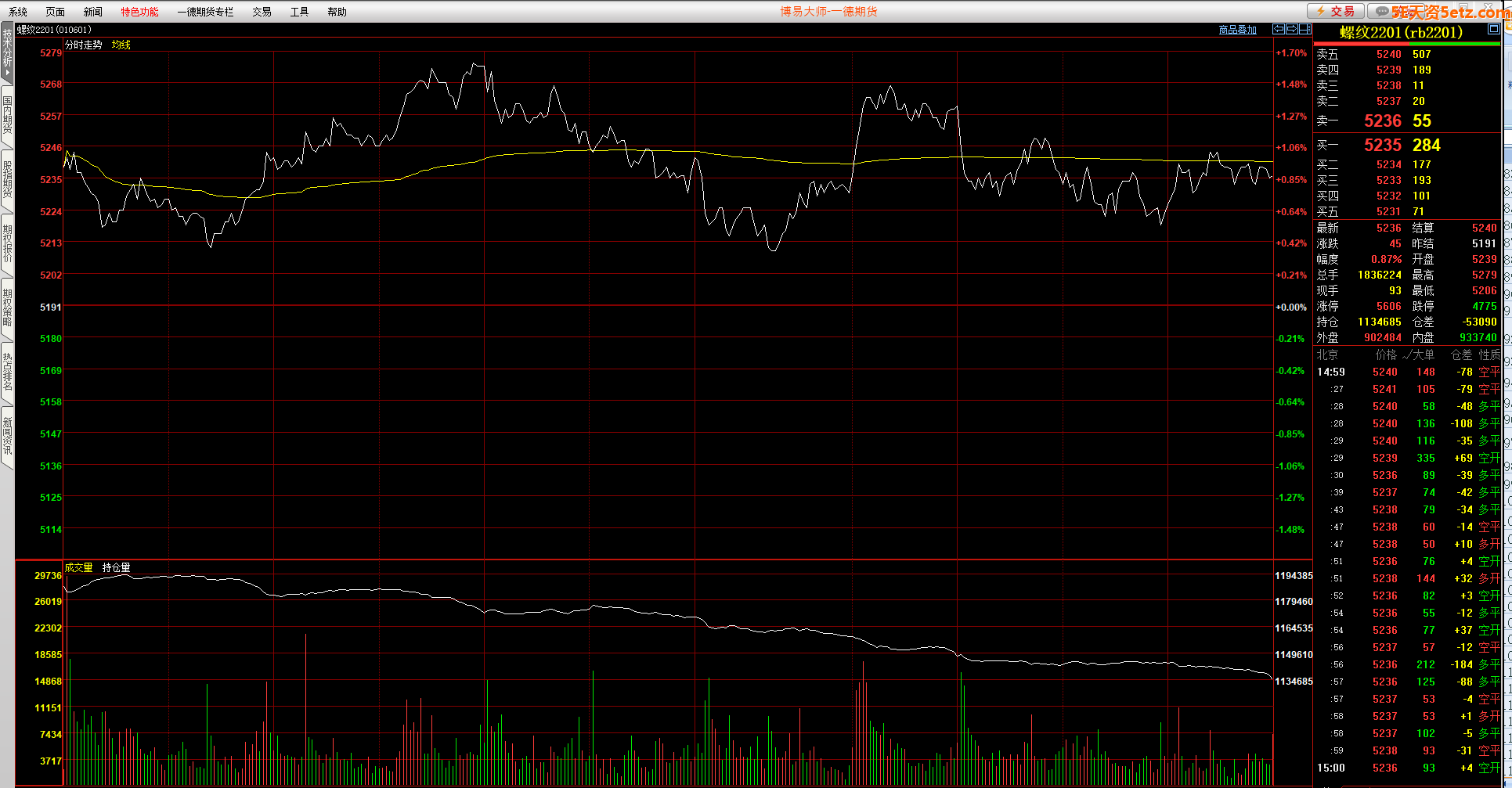The height and width of the screenshot is (788, 1512).
Task: Click the yellow 均线 legend label
Action: 121,45
